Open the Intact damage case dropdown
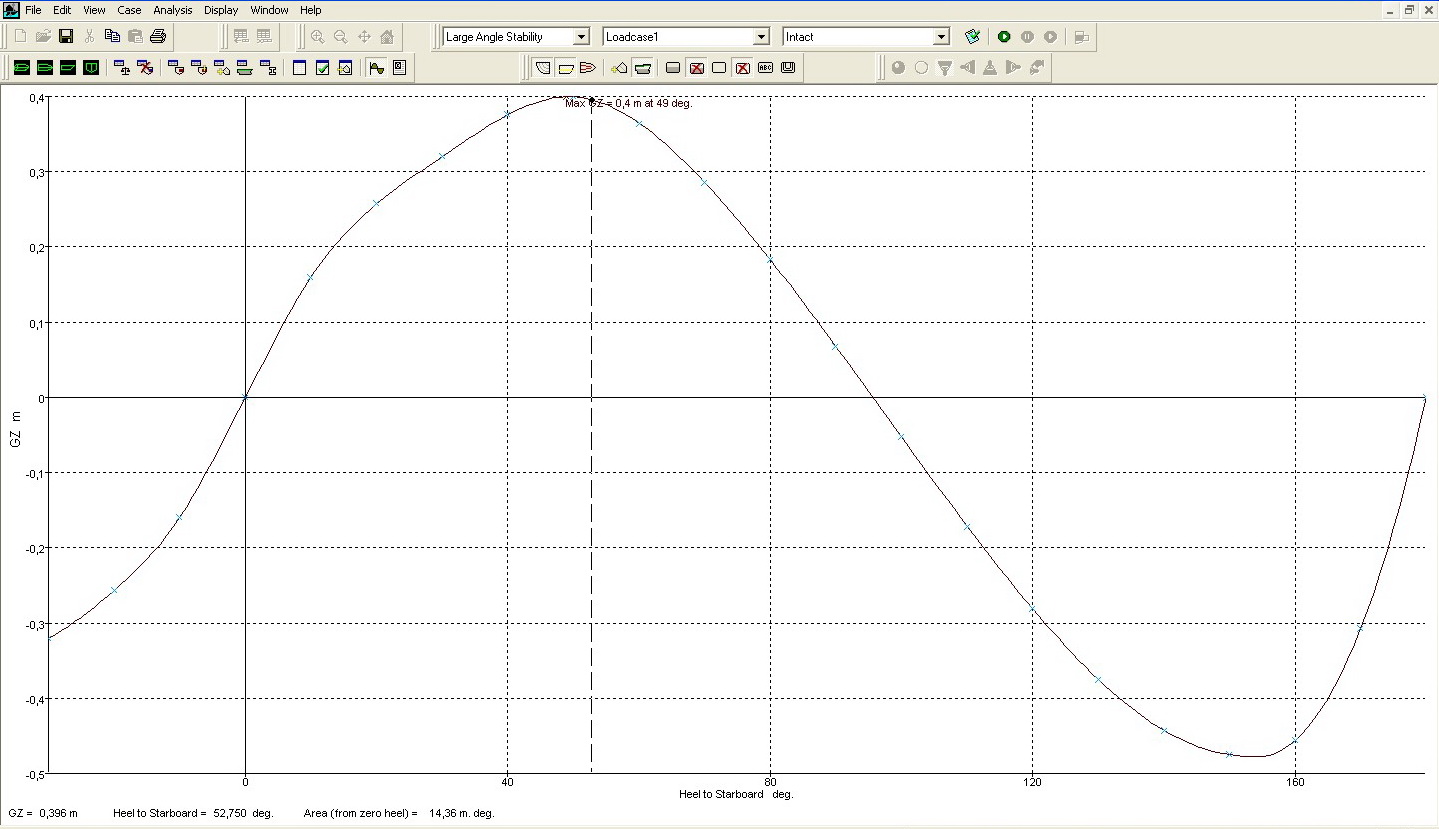This screenshot has width=1439, height=829. pyautogui.click(x=940, y=37)
